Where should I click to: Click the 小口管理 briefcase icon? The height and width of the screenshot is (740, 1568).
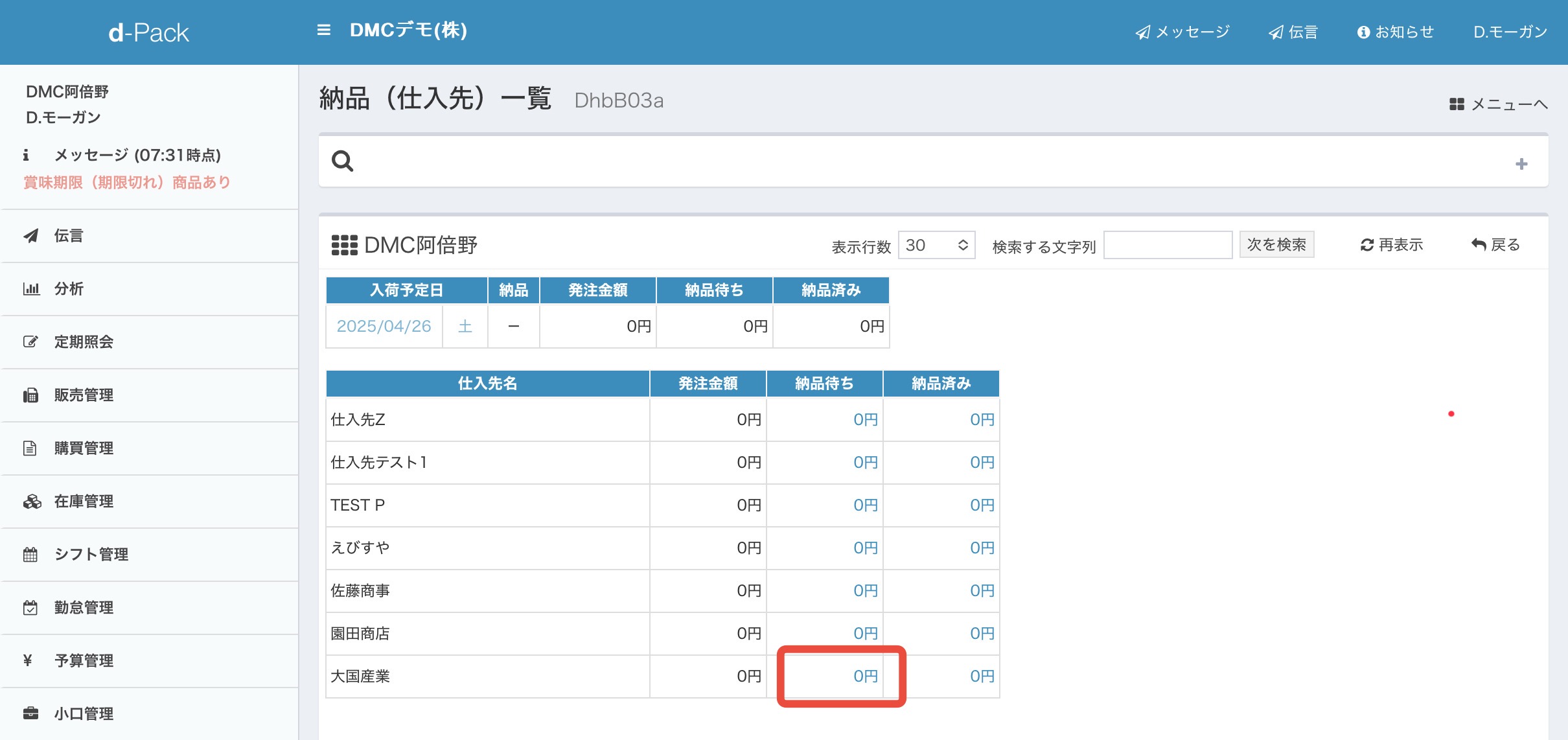(30, 713)
